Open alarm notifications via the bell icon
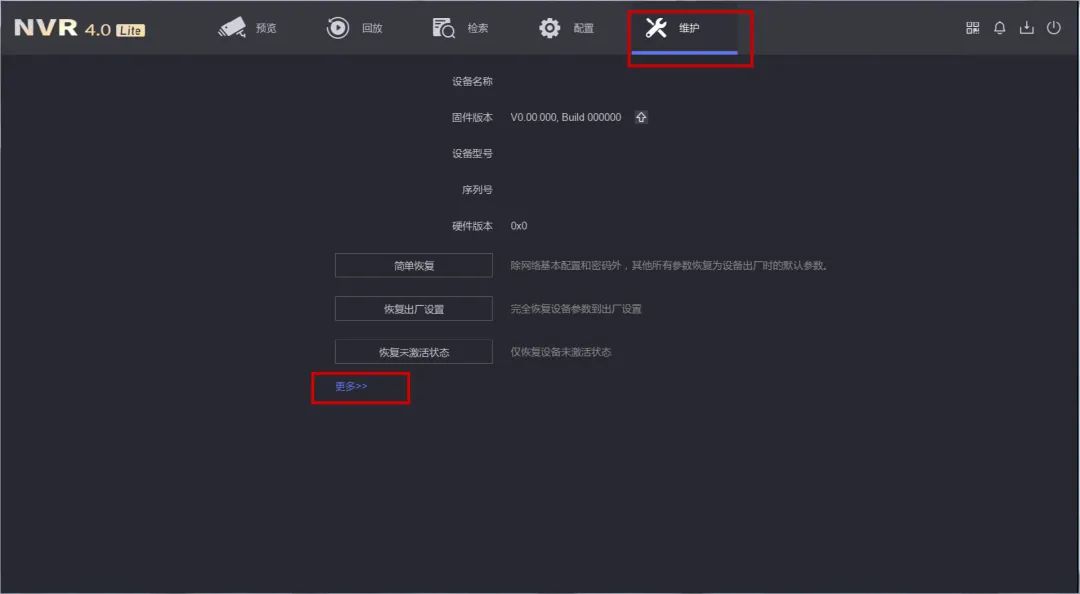Image resolution: width=1080 pixels, height=594 pixels. click(1000, 28)
